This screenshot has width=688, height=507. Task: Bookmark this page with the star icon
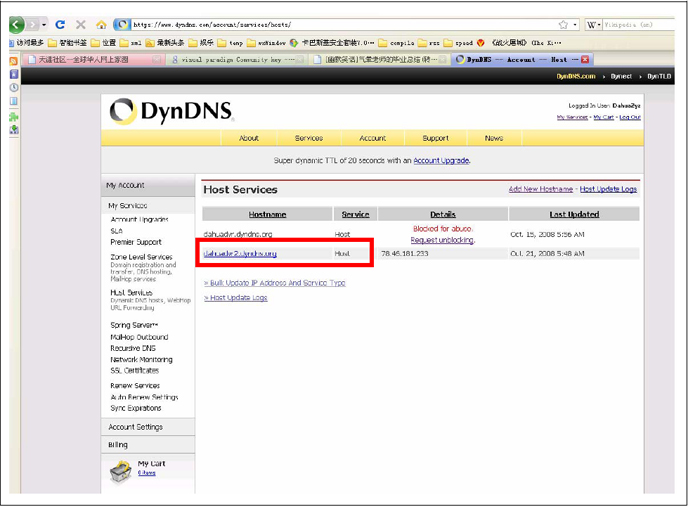point(563,25)
